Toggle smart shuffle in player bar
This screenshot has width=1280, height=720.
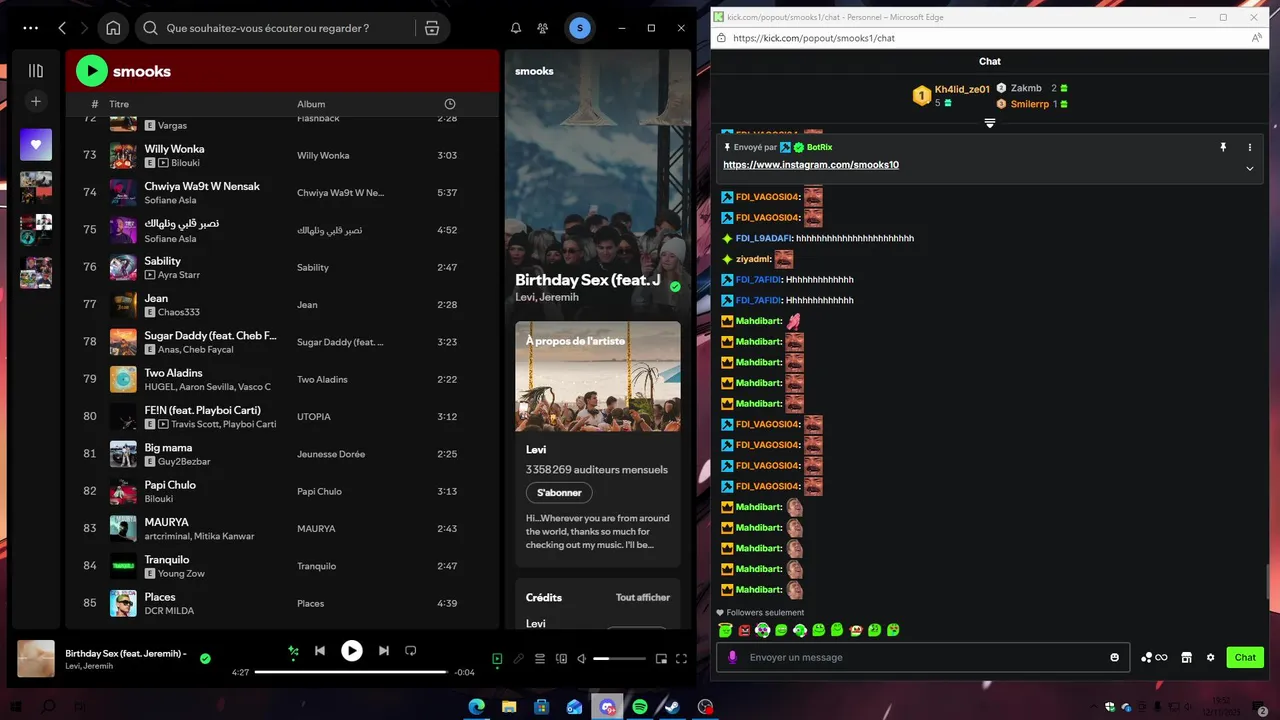[x=293, y=651]
